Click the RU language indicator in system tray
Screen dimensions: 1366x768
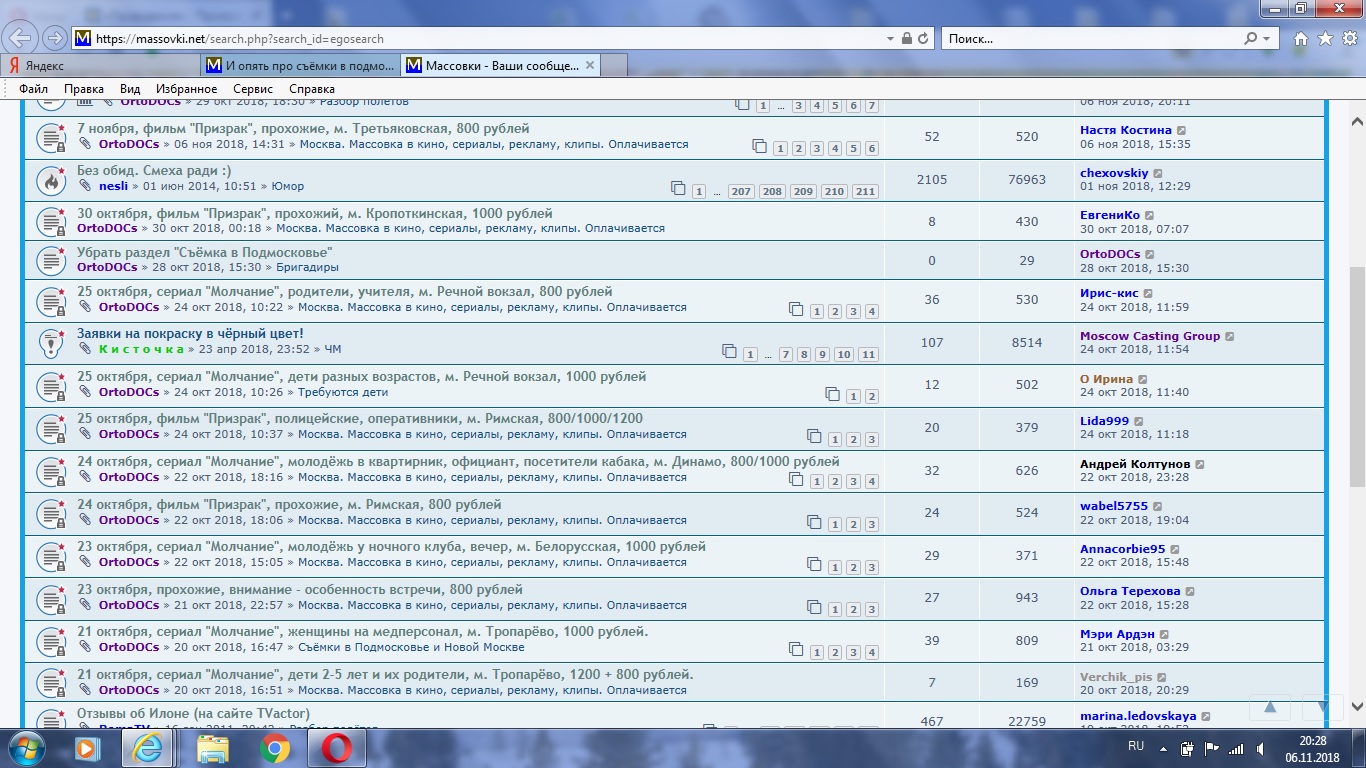[x=1136, y=747]
